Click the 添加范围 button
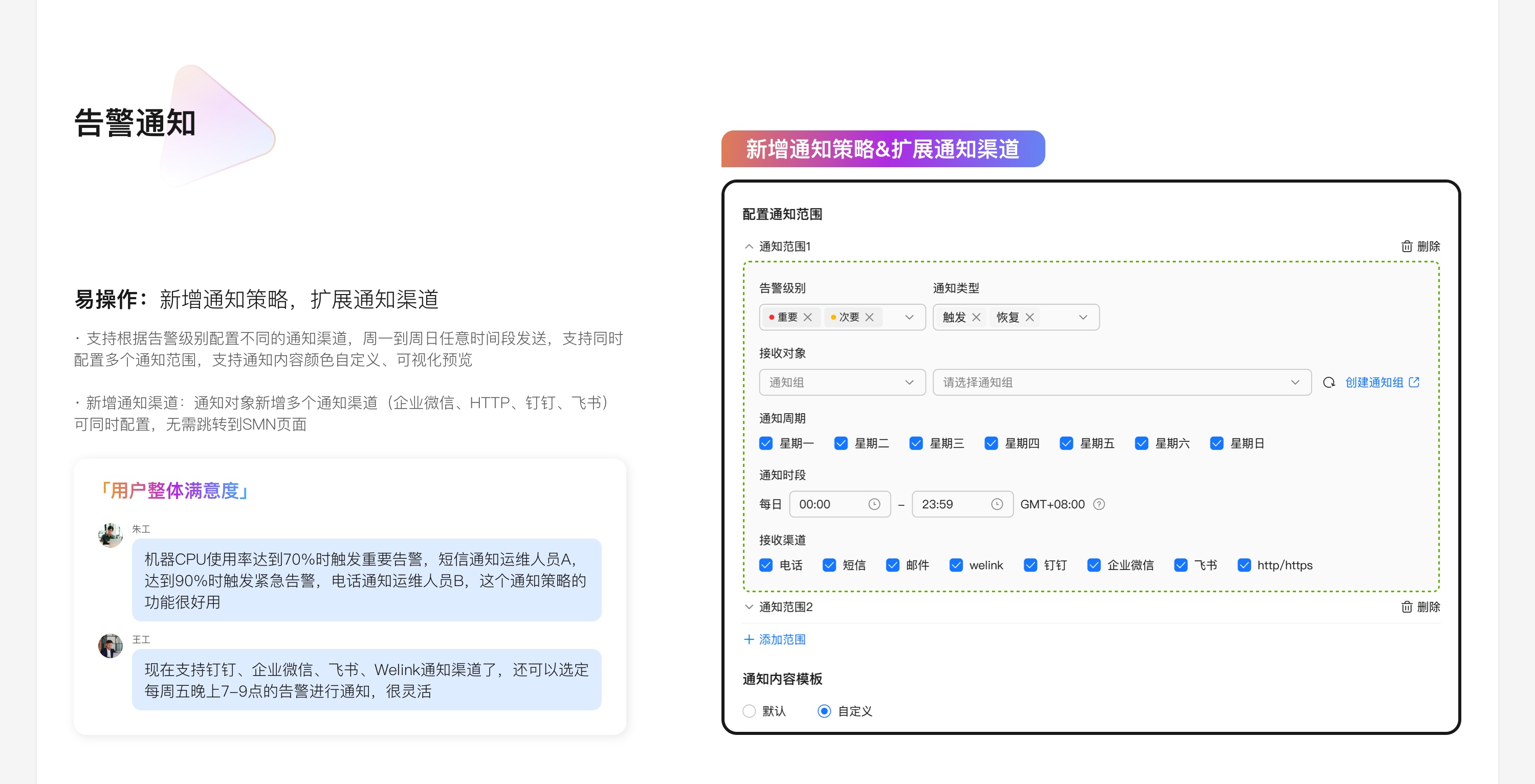Viewport: 1535px width, 784px height. pos(775,639)
